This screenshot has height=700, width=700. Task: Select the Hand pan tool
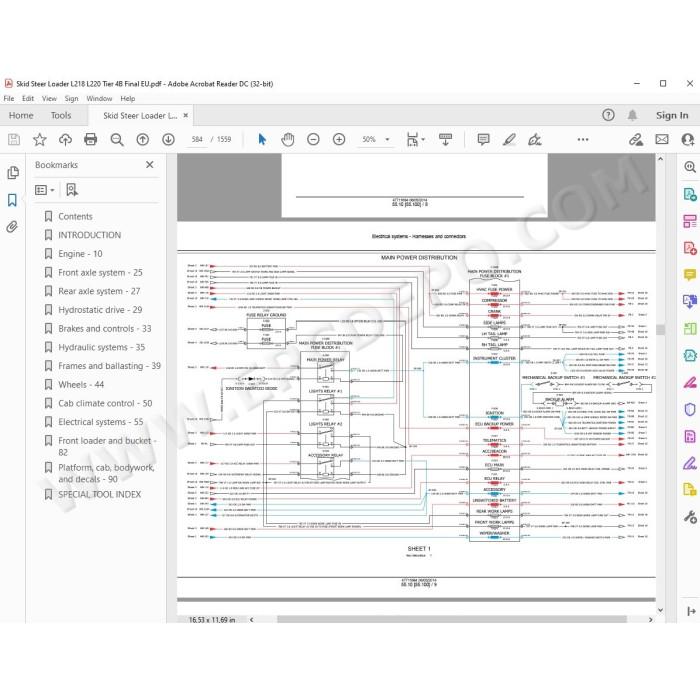tap(288, 139)
